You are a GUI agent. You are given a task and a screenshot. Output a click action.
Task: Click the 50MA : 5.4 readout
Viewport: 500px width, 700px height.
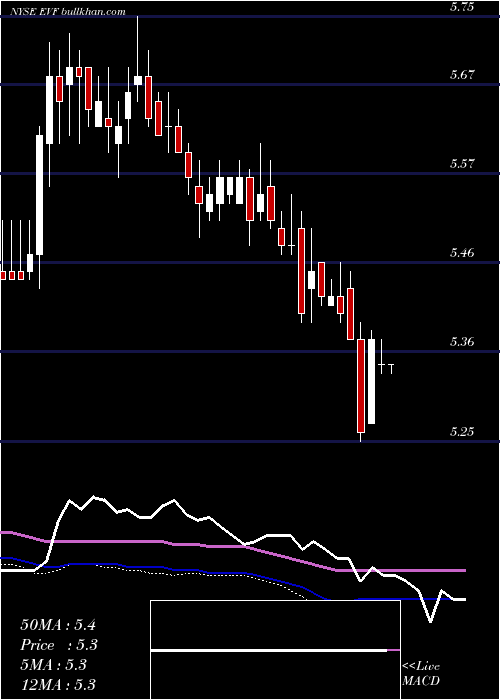[58, 625]
